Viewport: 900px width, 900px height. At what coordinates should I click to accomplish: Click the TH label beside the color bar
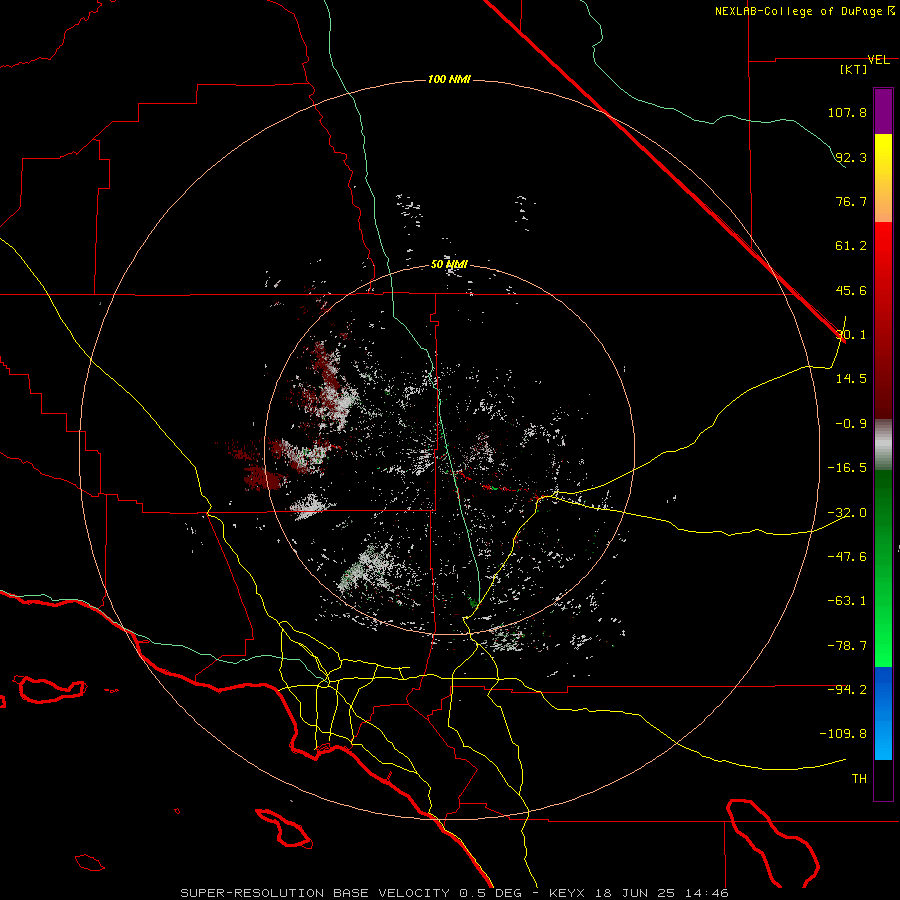[x=859, y=779]
